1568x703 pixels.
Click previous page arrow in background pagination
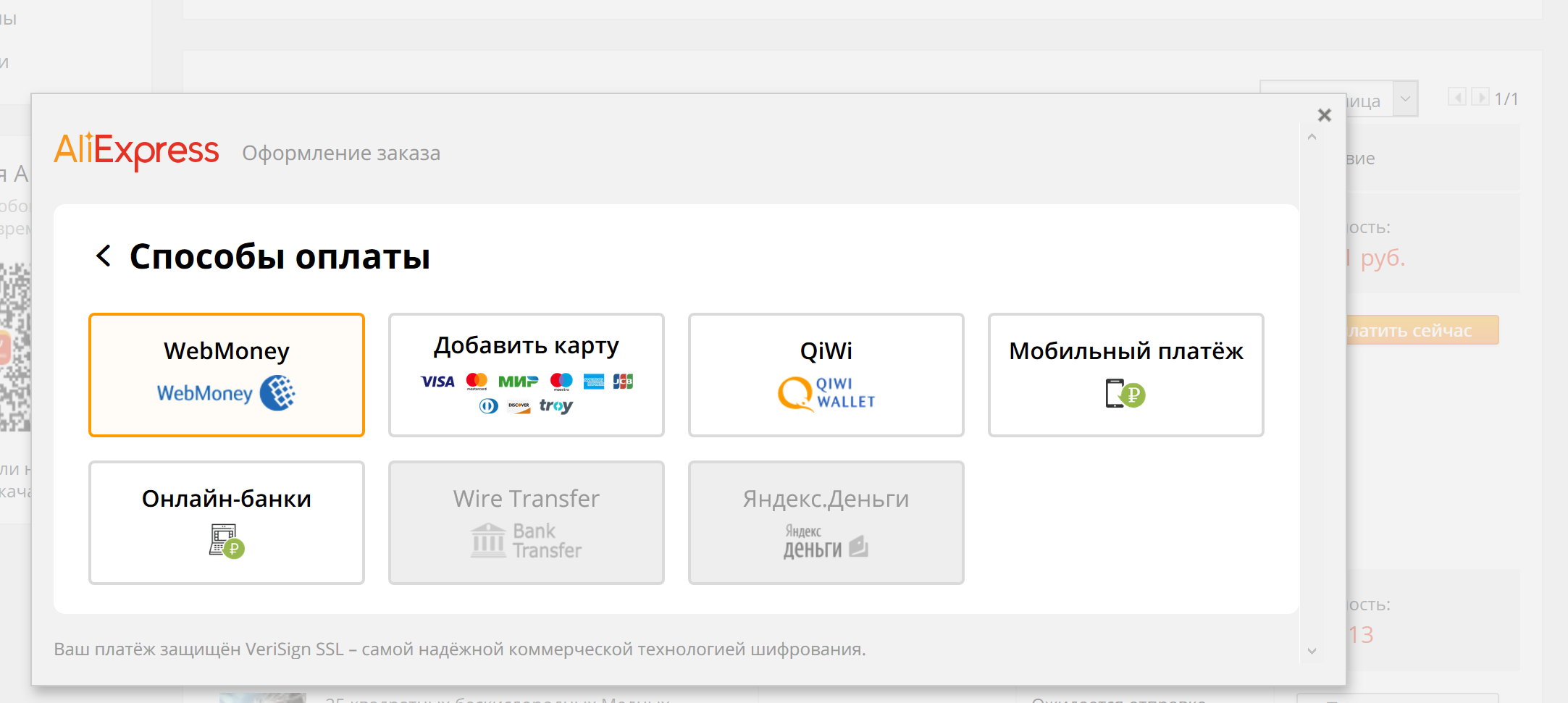1457,97
